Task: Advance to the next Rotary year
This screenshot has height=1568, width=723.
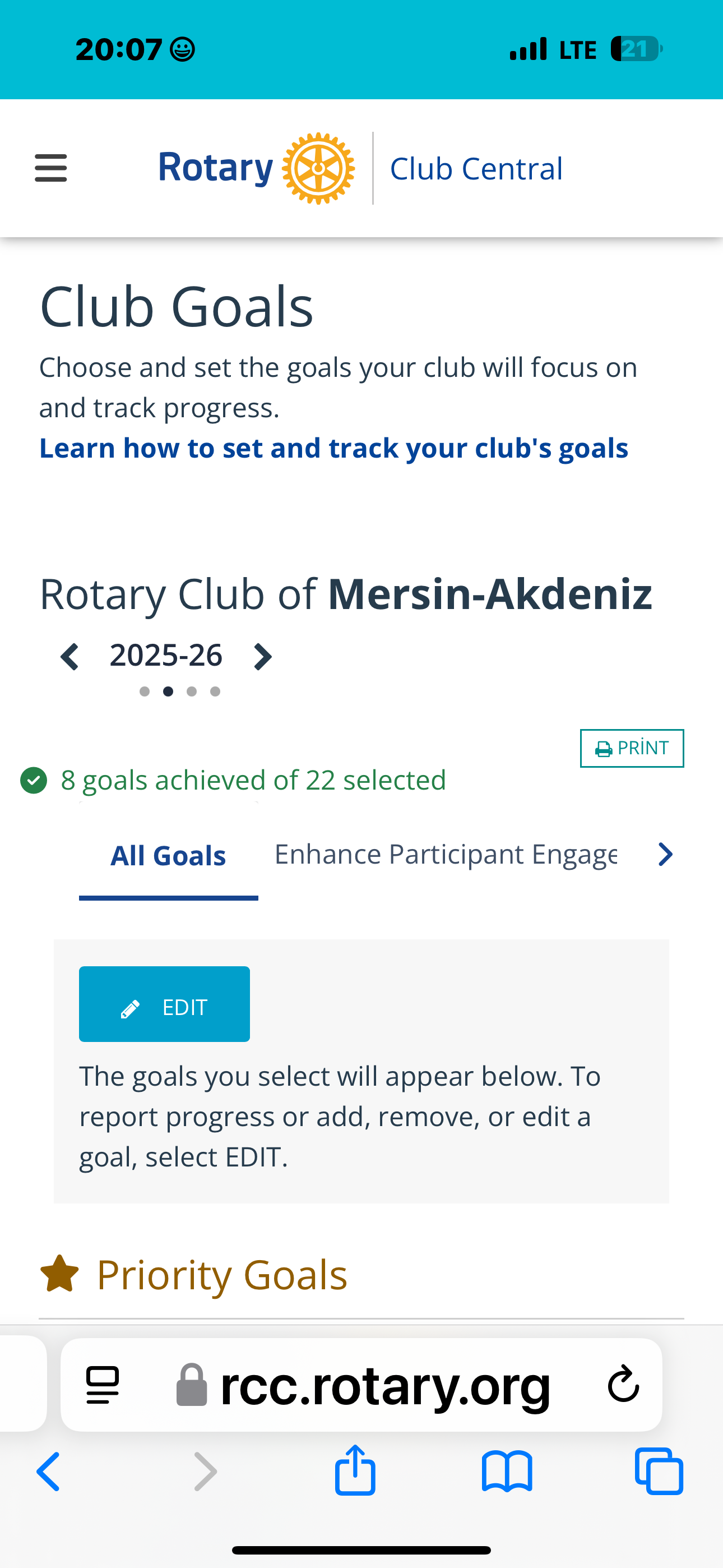Action: click(x=262, y=657)
